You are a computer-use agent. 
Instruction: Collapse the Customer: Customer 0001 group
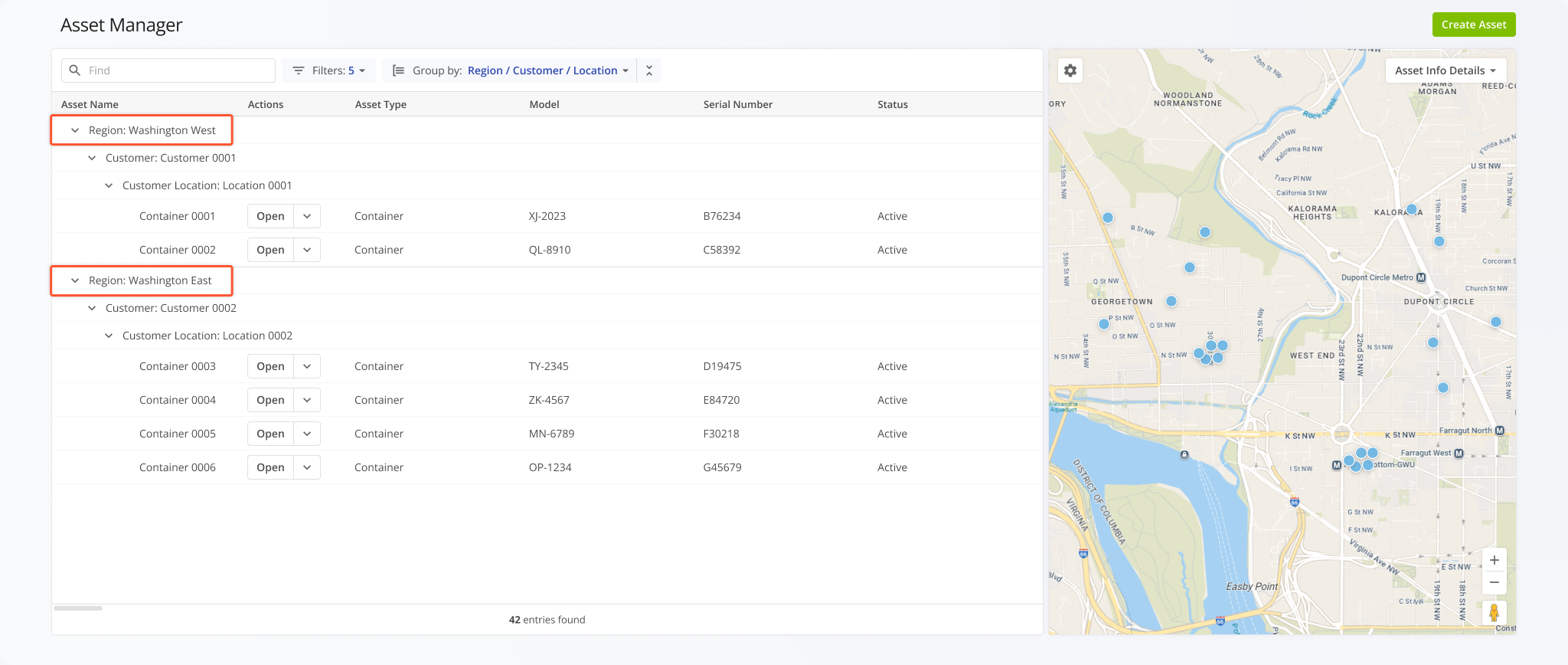[92, 158]
